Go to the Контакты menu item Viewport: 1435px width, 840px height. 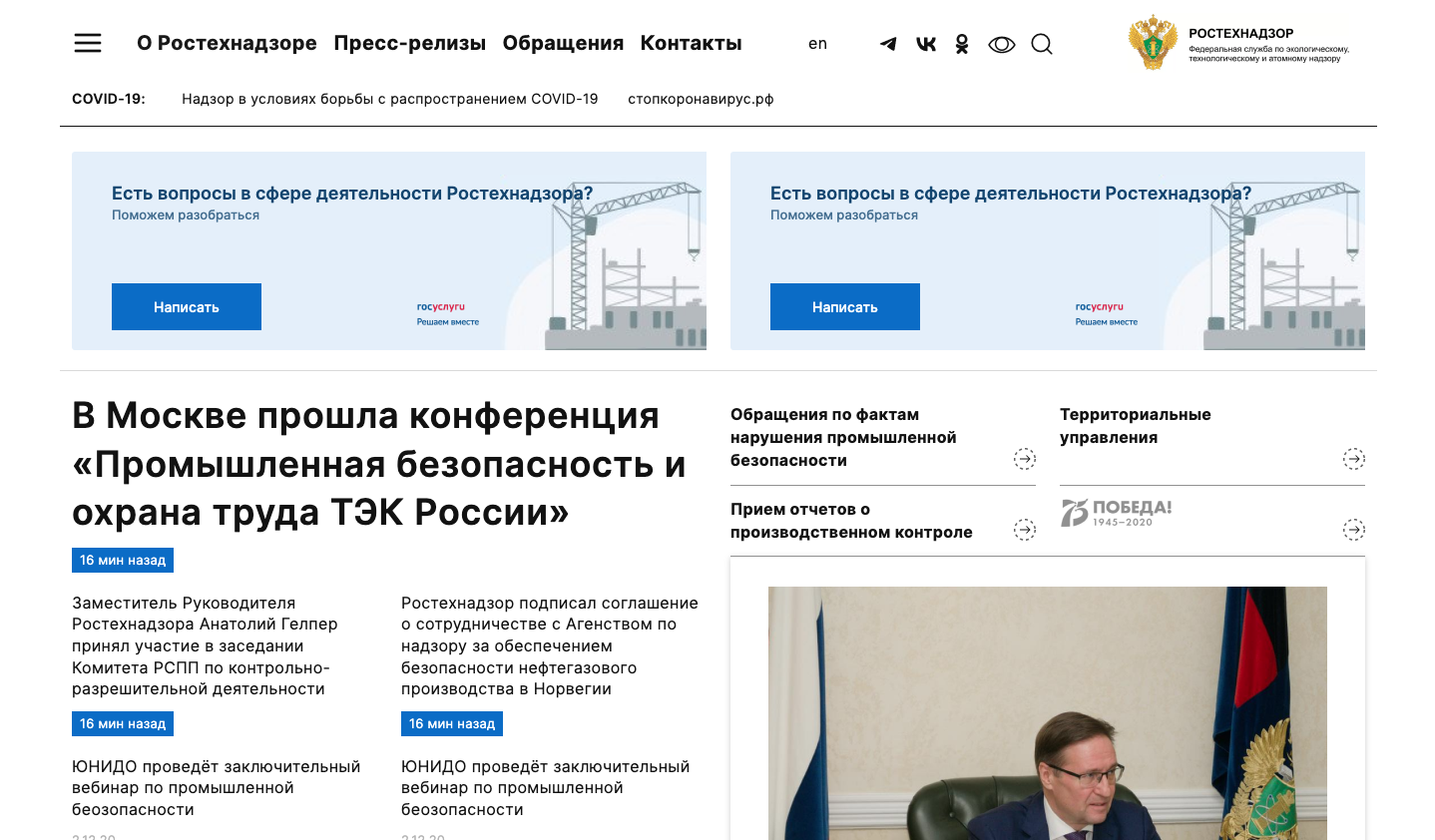coord(691,43)
